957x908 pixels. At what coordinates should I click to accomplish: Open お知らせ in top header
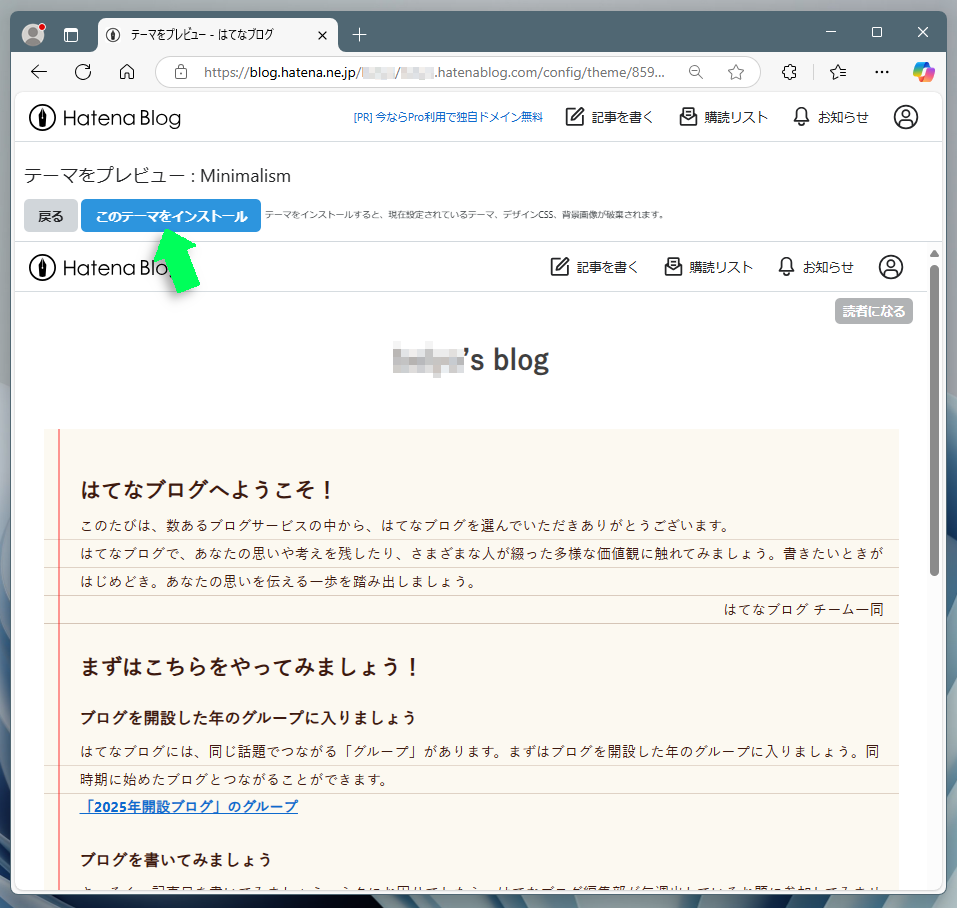tap(831, 117)
